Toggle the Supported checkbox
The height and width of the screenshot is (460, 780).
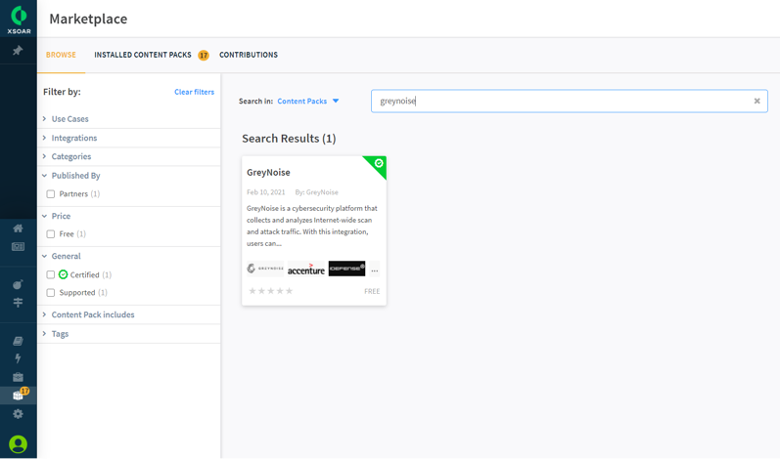pyautogui.click(x=51, y=292)
